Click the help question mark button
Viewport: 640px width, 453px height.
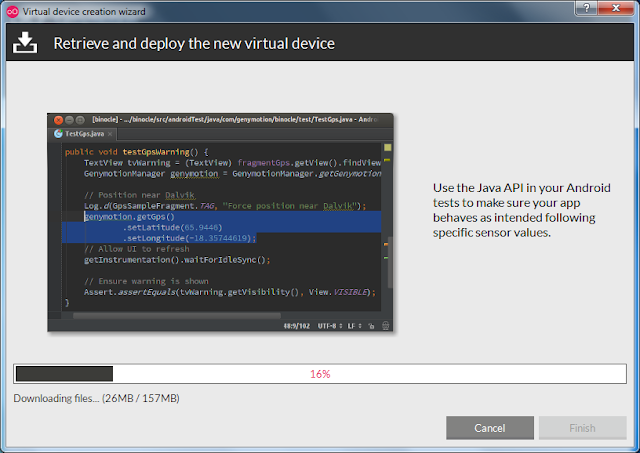587,7
